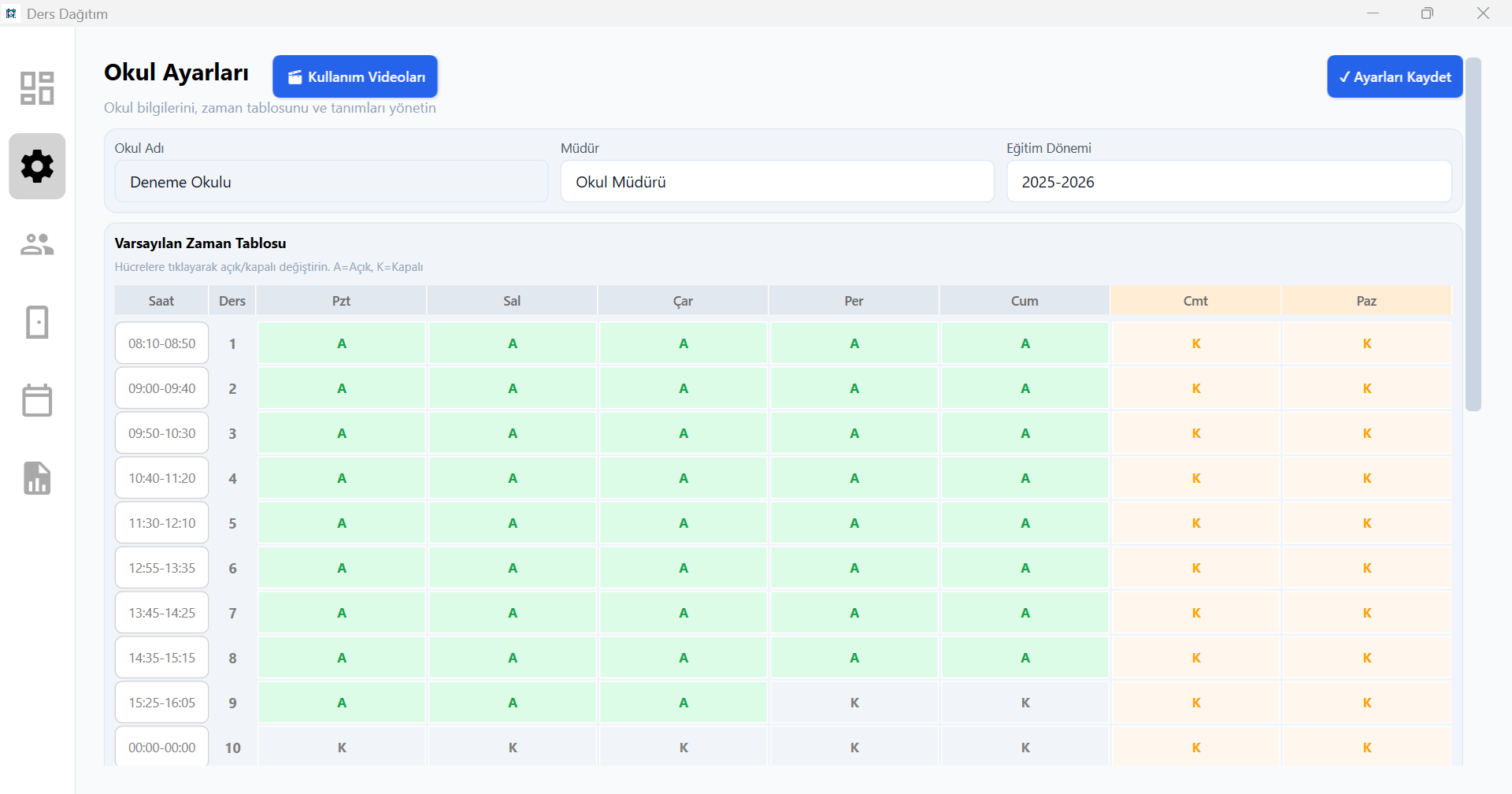
Task: Select the settings gear icon in sidebar
Action: click(x=37, y=166)
